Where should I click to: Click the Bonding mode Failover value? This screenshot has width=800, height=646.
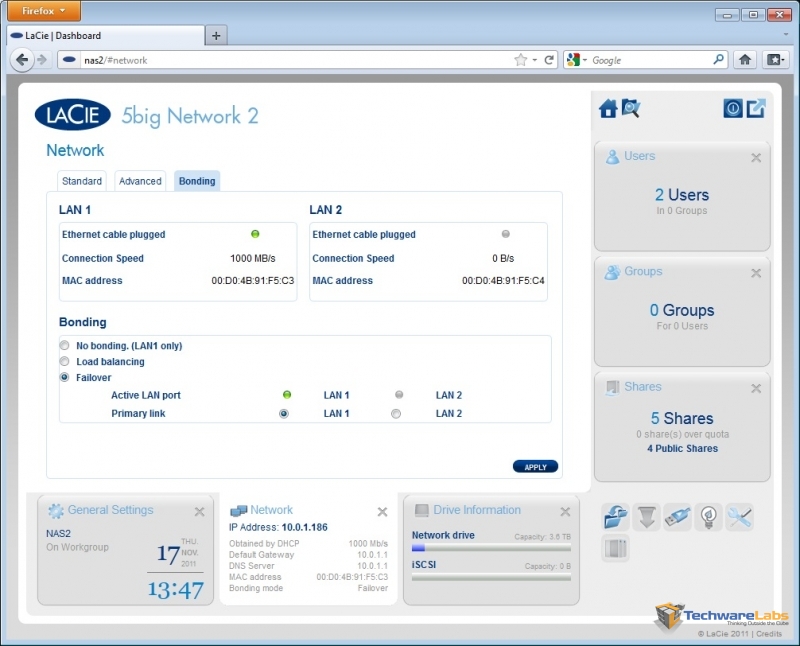point(372,588)
